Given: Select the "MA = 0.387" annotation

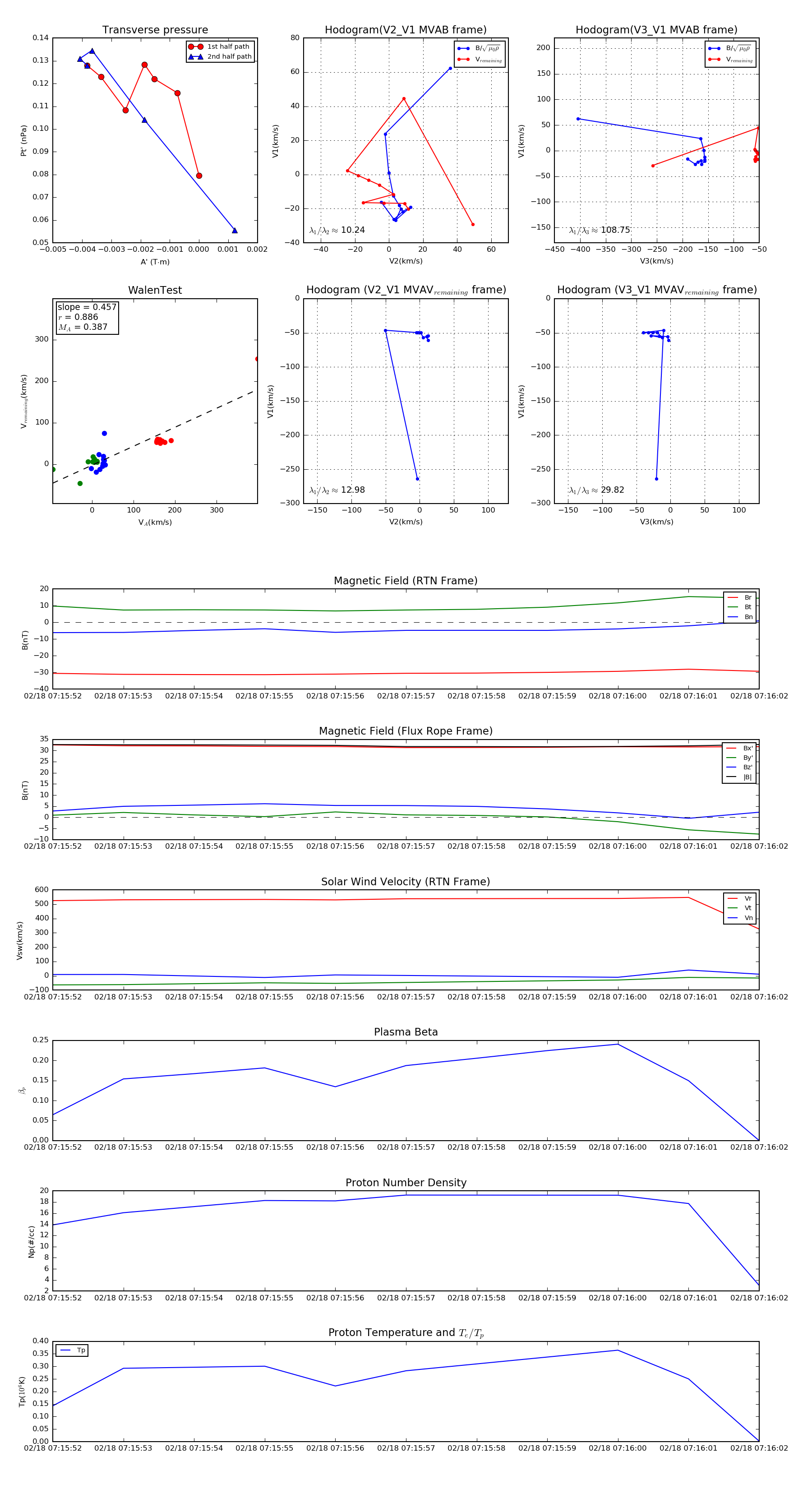Looking at the screenshot, I should point(83,327).
